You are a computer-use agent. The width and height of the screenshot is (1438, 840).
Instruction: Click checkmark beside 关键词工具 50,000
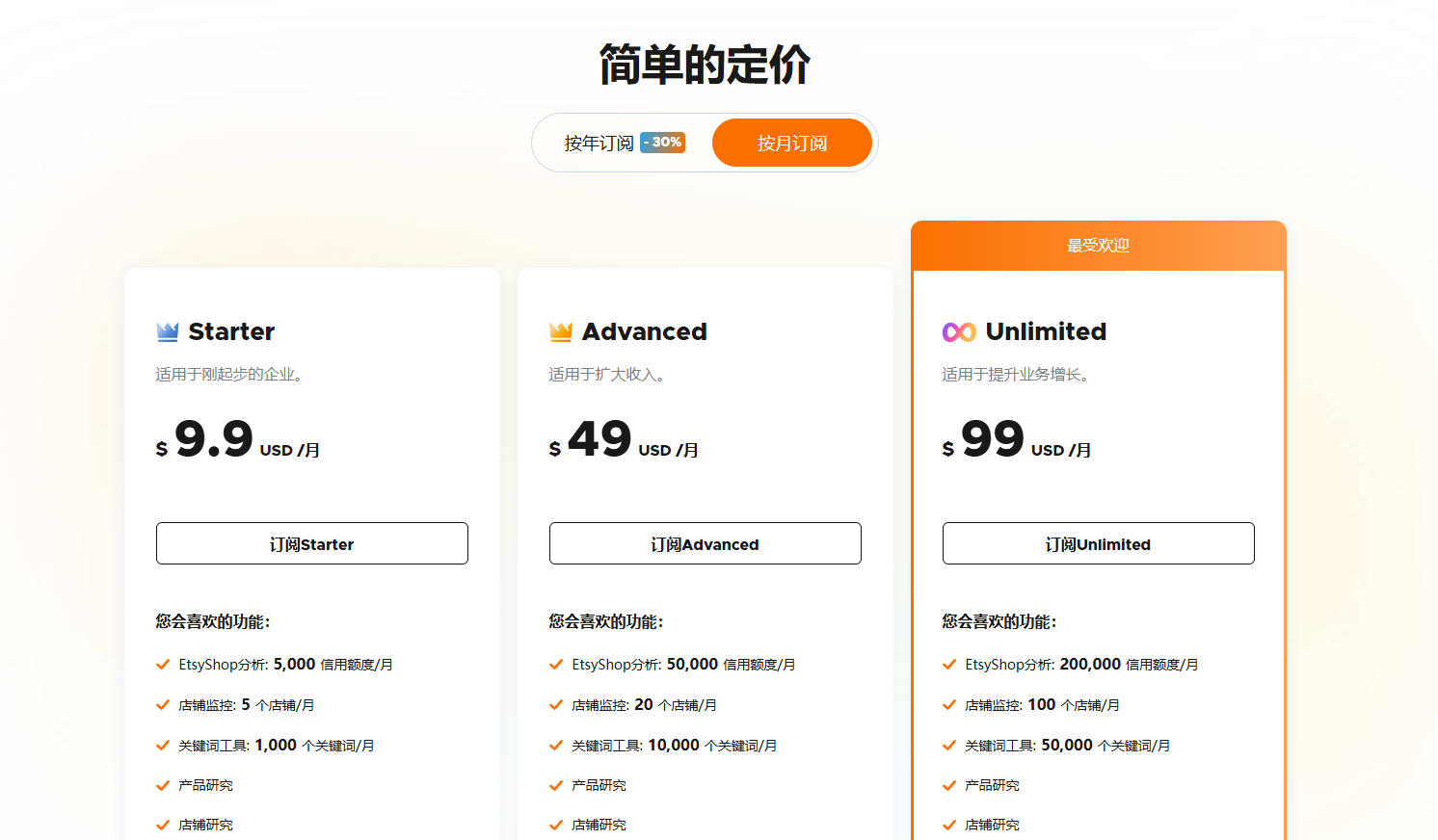coord(949,746)
